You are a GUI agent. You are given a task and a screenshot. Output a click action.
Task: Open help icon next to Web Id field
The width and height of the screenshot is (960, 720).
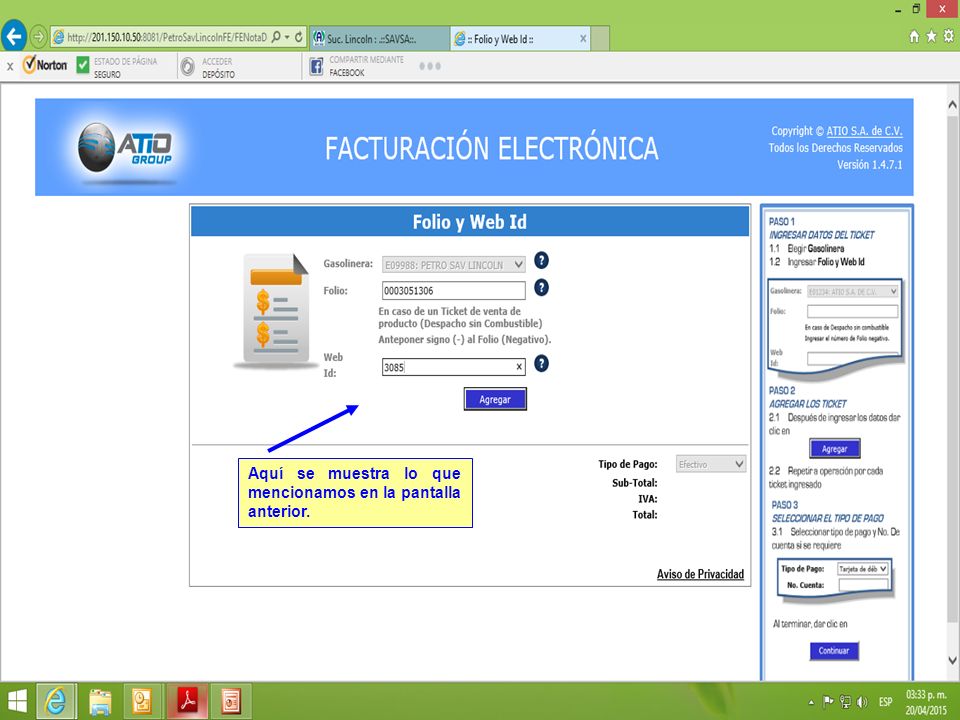[x=541, y=364]
